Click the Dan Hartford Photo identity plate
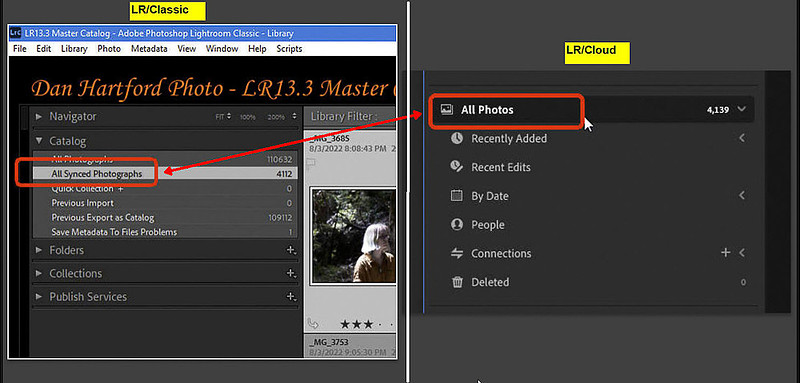 click(213, 89)
